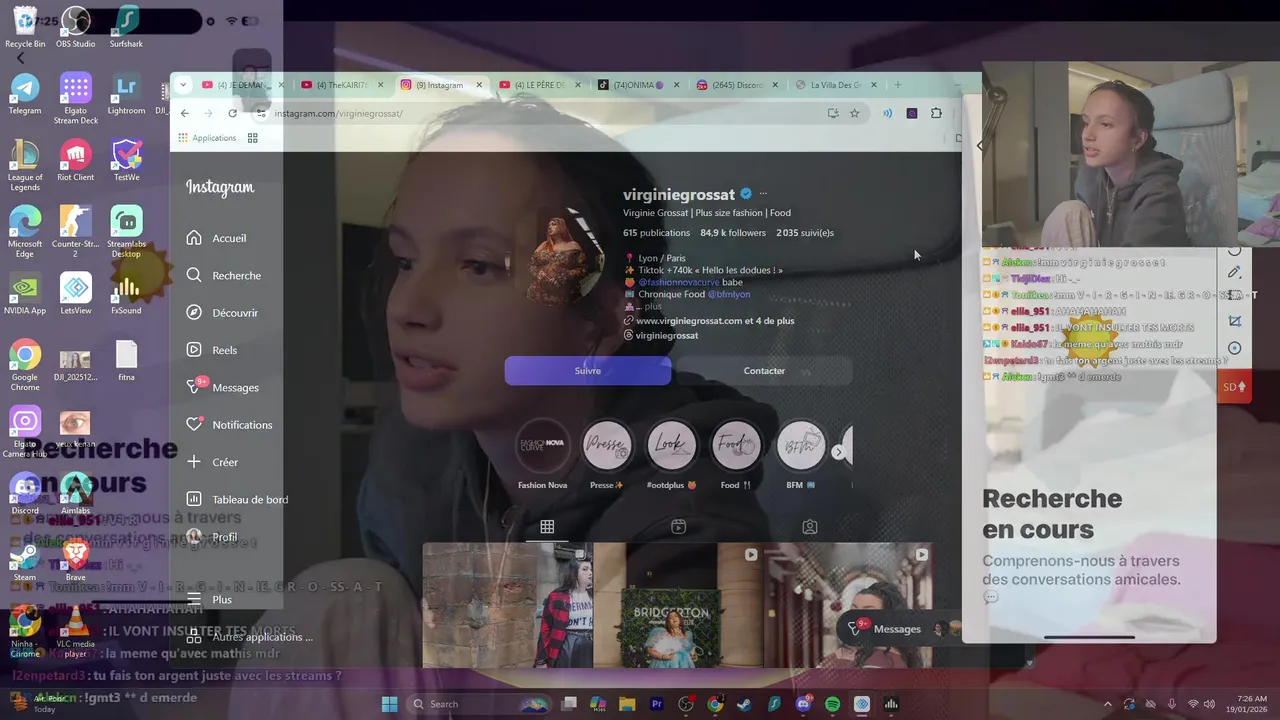
Task: Open the 2 035 suivi(e)s list
Action: click(805, 233)
